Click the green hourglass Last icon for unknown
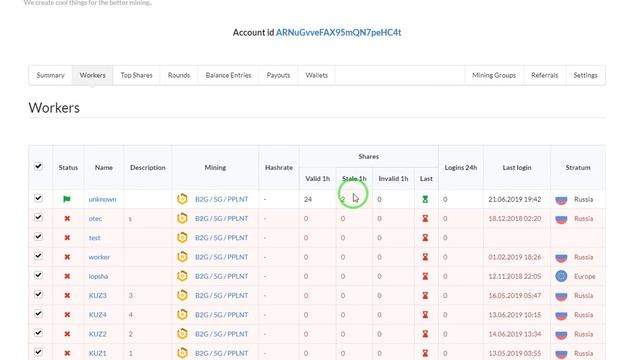 (425, 199)
